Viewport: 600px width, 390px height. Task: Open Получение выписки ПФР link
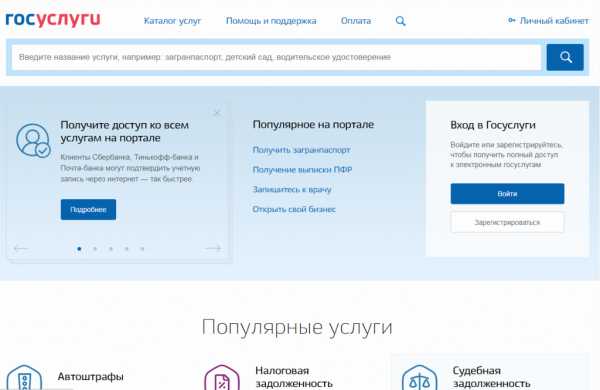(302, 170)
